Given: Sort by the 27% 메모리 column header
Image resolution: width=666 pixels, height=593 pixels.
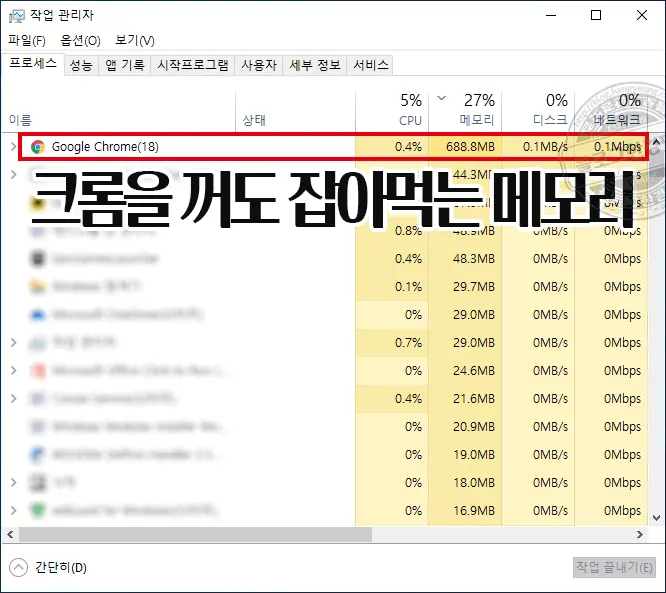Looking at the screenshot, I should point(465,111).
